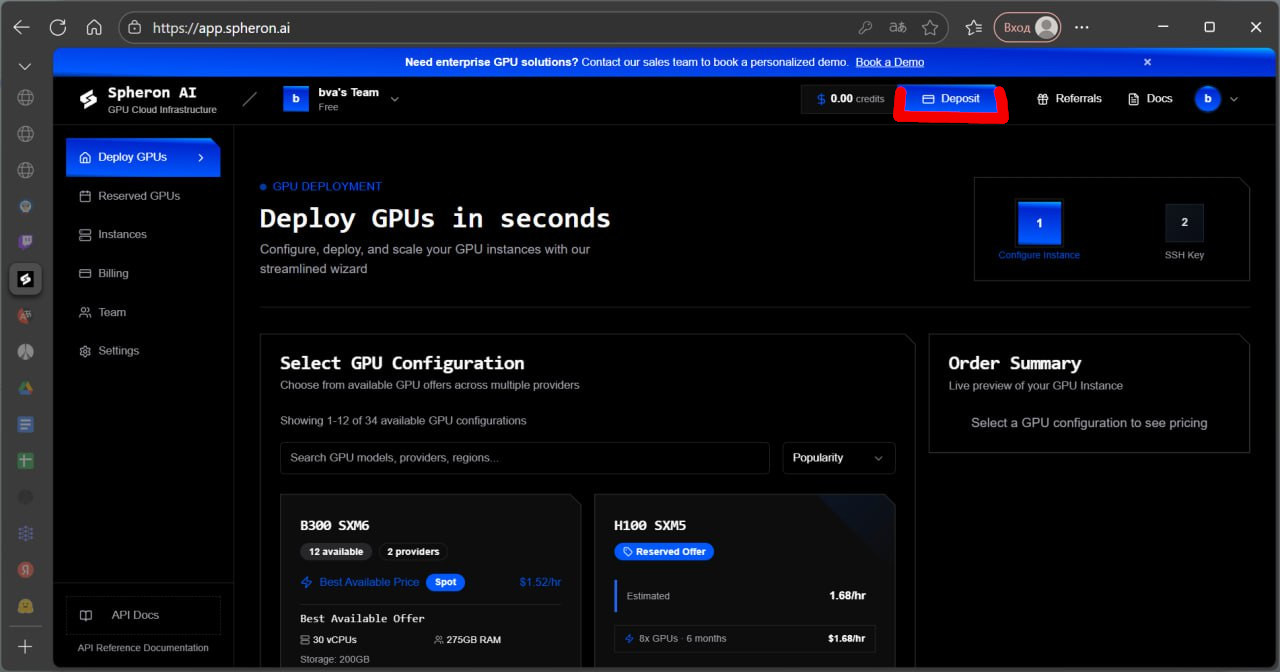Focus the Search GPU models field
1280x672 pixels.
524,458
